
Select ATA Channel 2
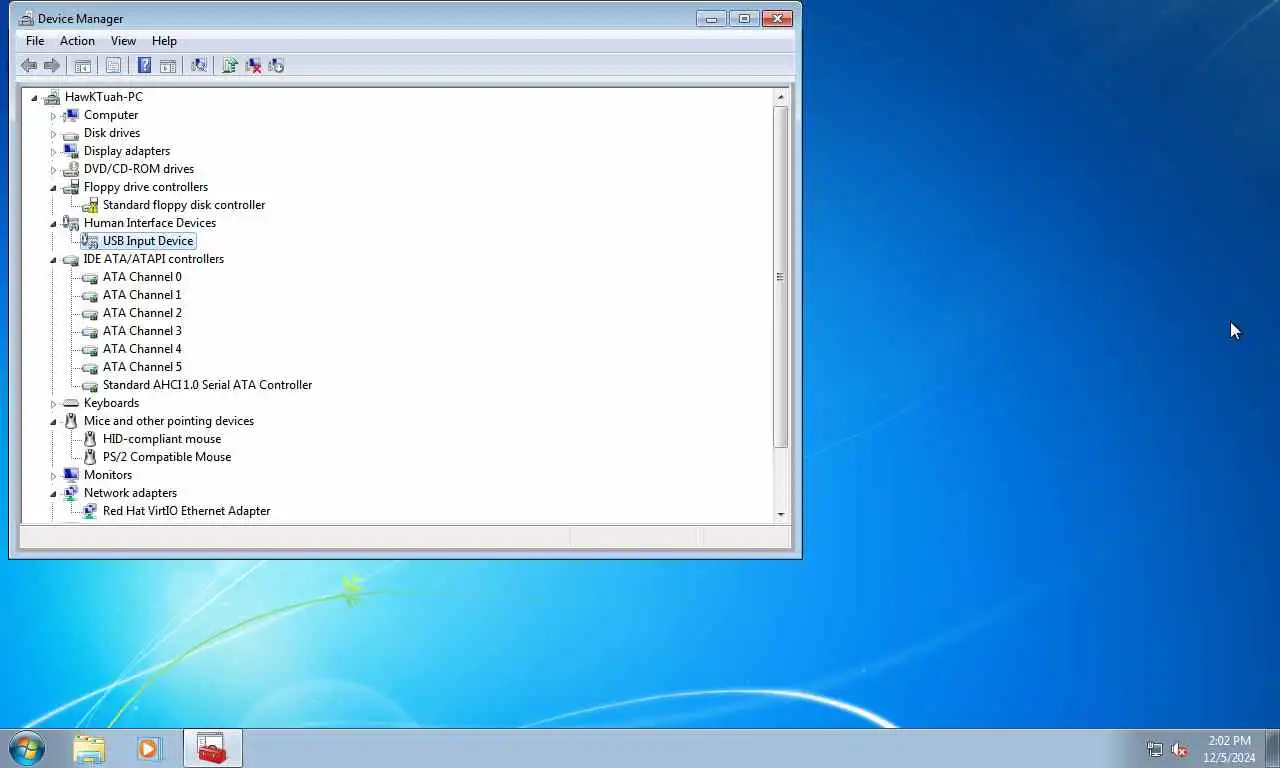142,313
